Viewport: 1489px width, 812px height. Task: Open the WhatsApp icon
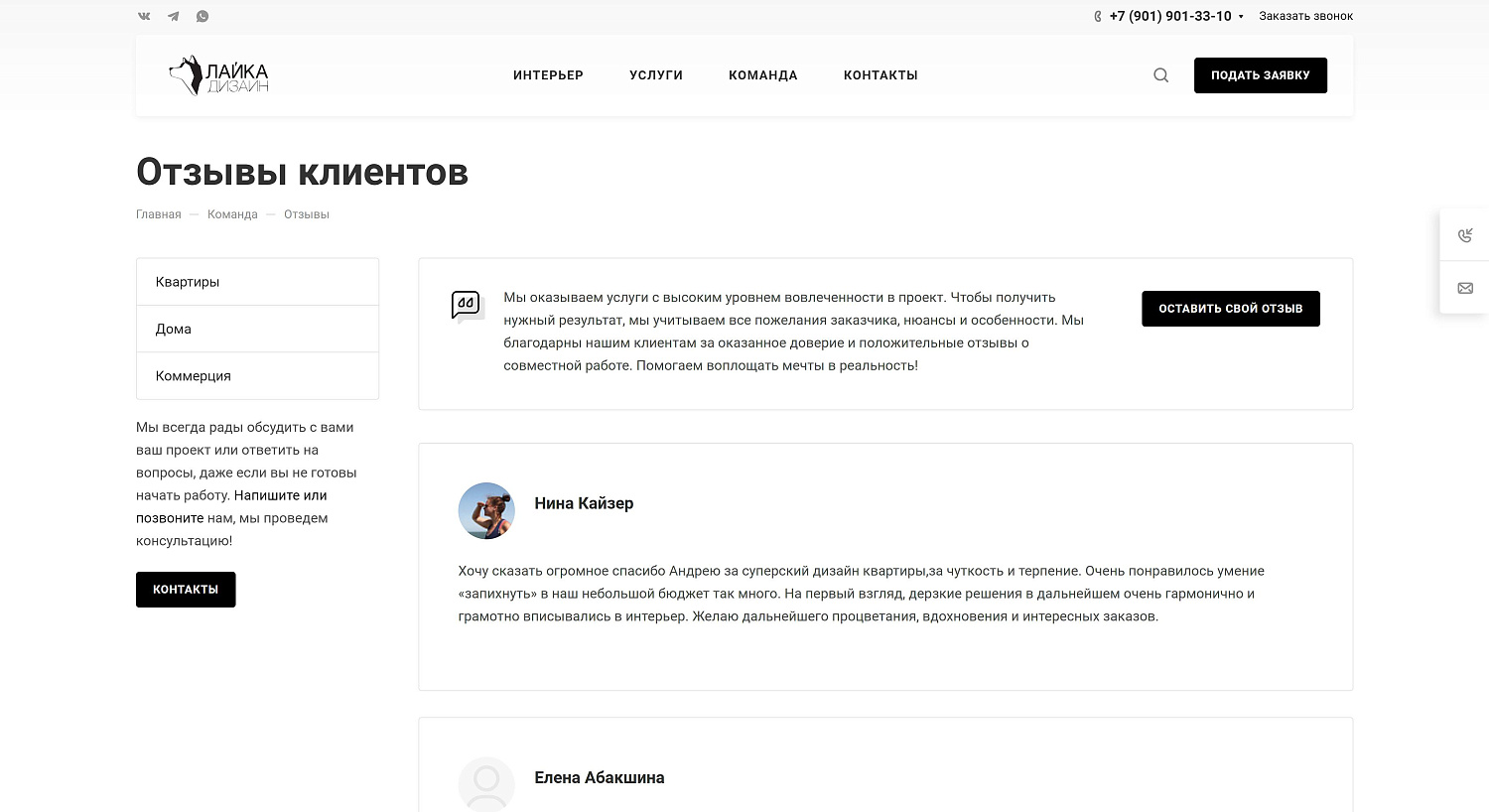[203, 16]
